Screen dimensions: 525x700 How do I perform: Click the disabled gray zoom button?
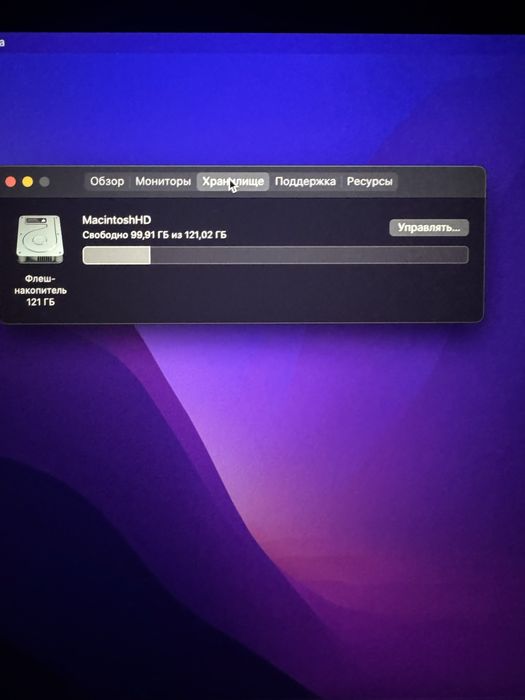point(44,182)
